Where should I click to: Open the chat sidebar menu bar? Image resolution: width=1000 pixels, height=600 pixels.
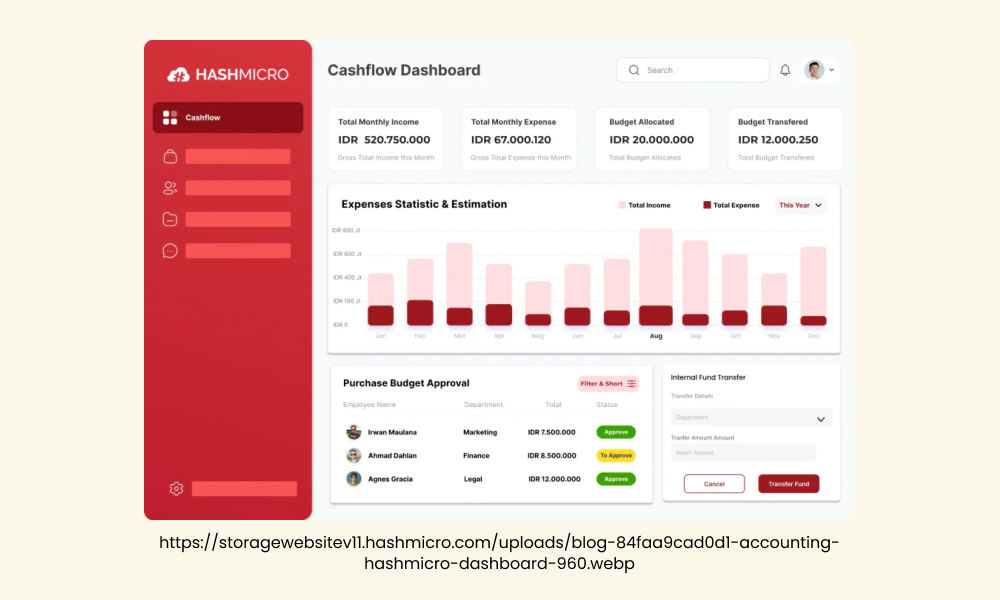point(238,251)
